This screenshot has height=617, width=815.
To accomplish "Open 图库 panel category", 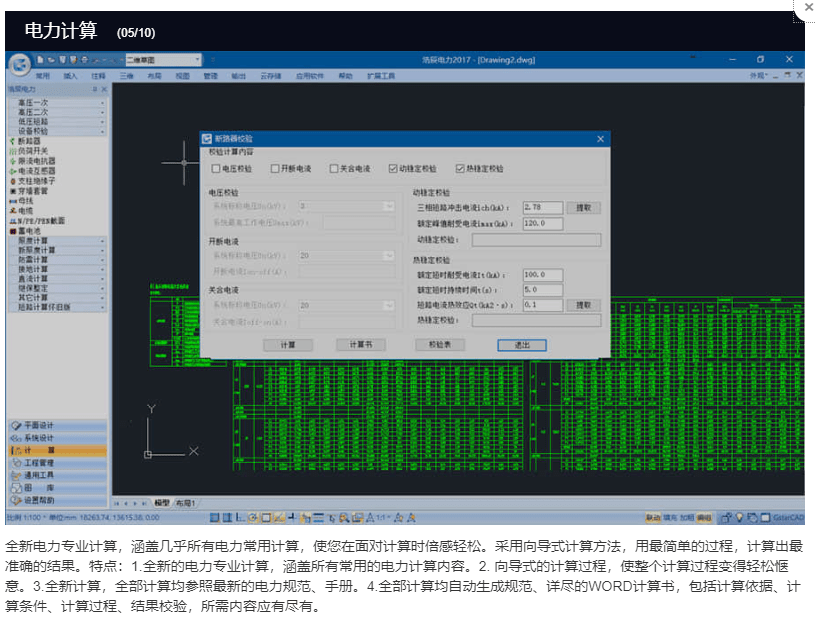I will (58, 488).
